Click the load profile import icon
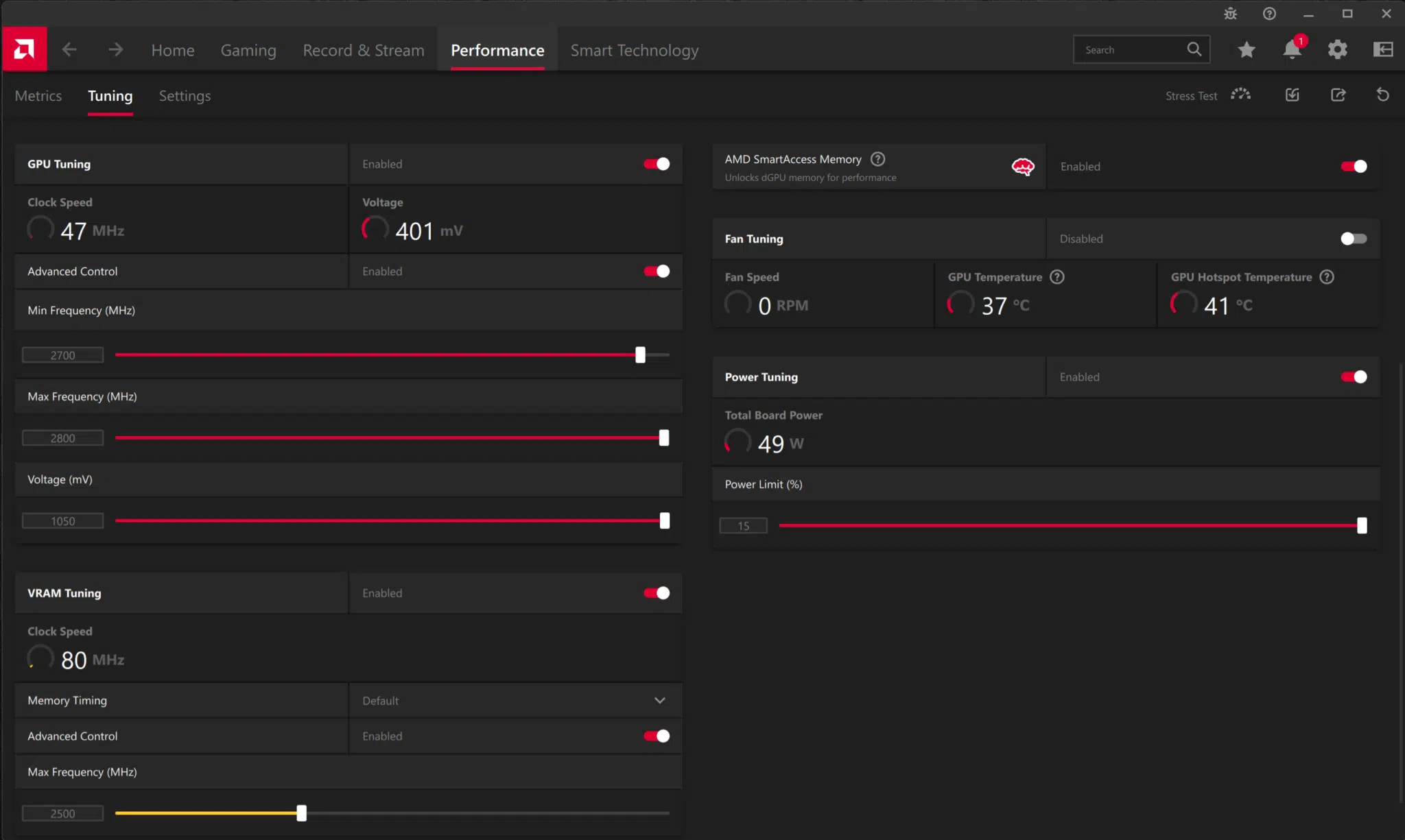 click(x=1292, y=95)
